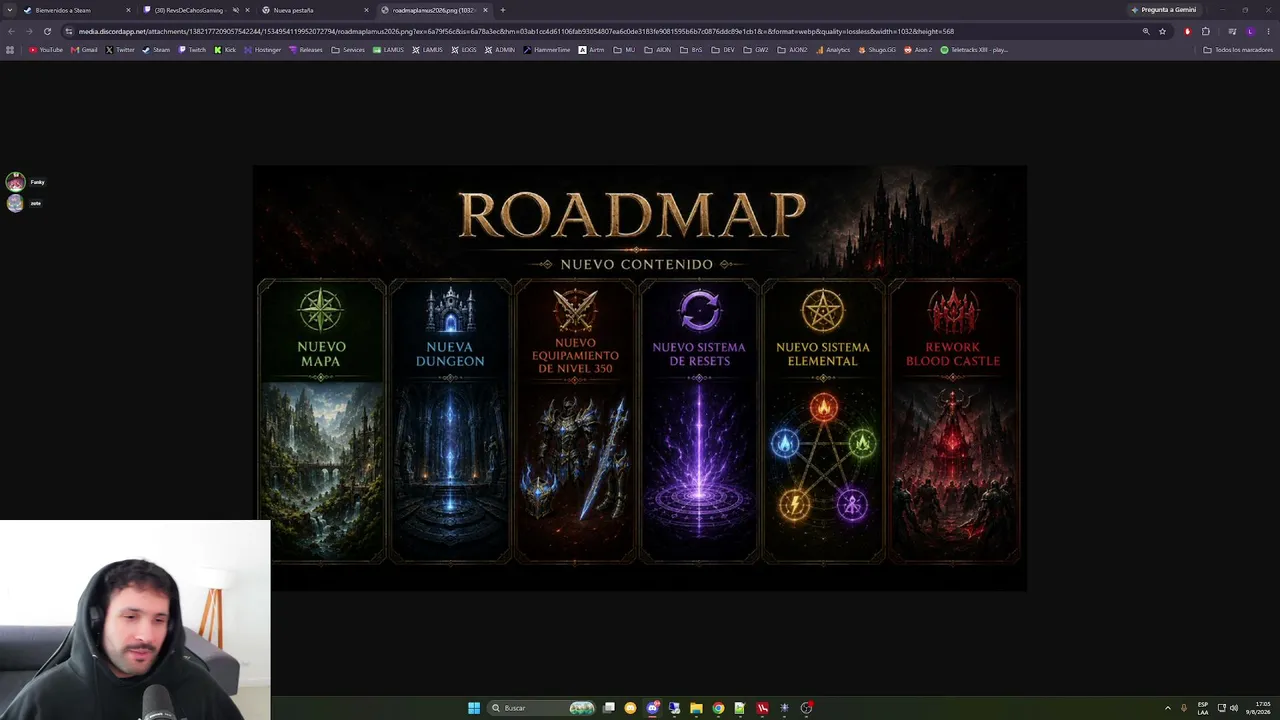Switch to the Nueva pestaña tab

tap(315, 10)
